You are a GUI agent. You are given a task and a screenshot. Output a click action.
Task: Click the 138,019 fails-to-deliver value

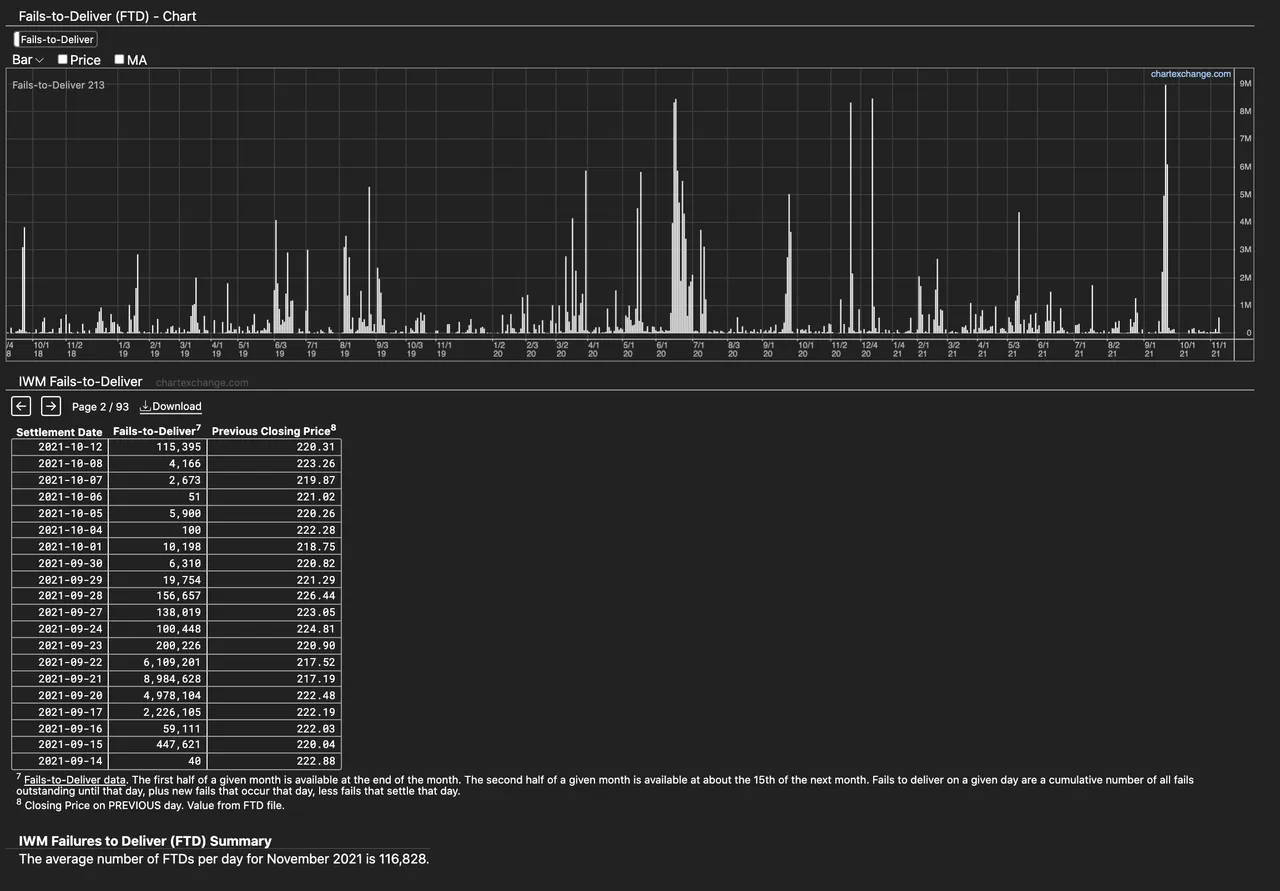[x=179, y=613]
